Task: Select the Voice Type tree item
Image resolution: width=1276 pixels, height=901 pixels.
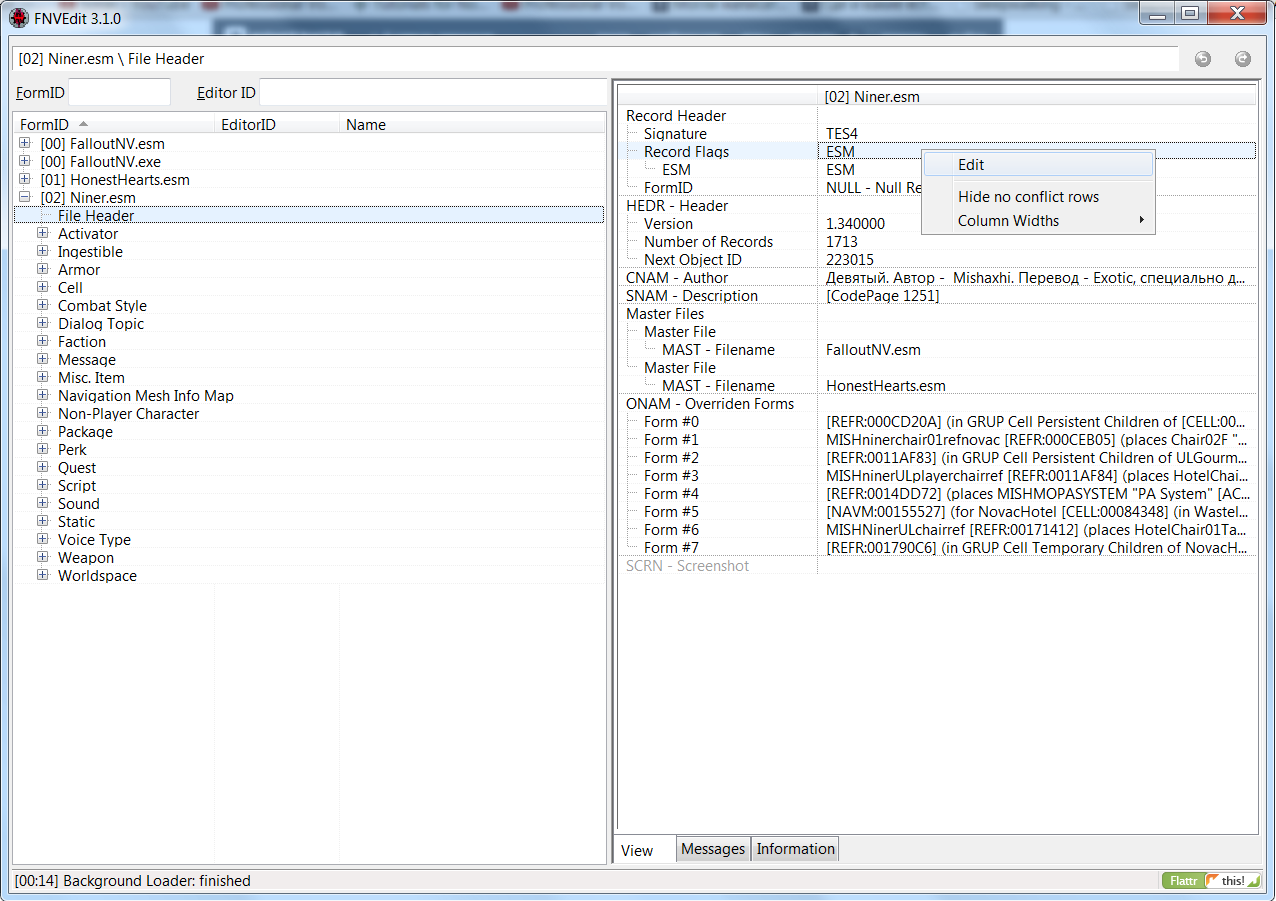Action: click(94, 539)
